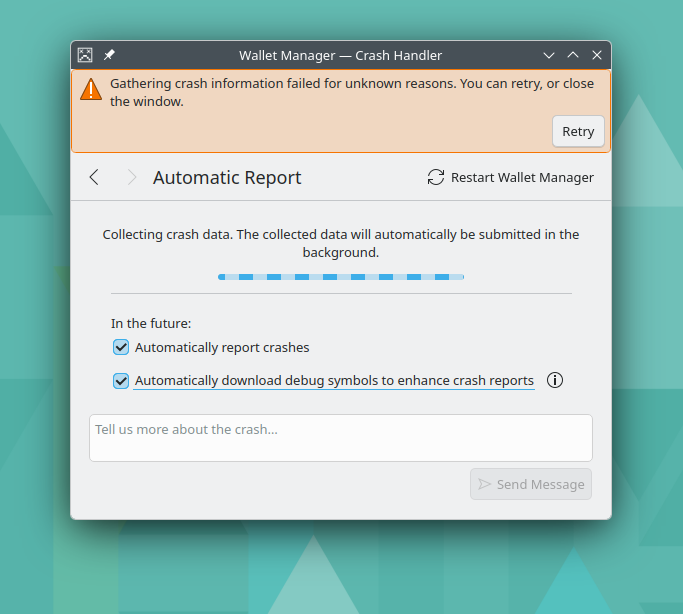Click the restart refresh arrows icon
The height and width of the screenshot is (614, 683).
[436, 177]
